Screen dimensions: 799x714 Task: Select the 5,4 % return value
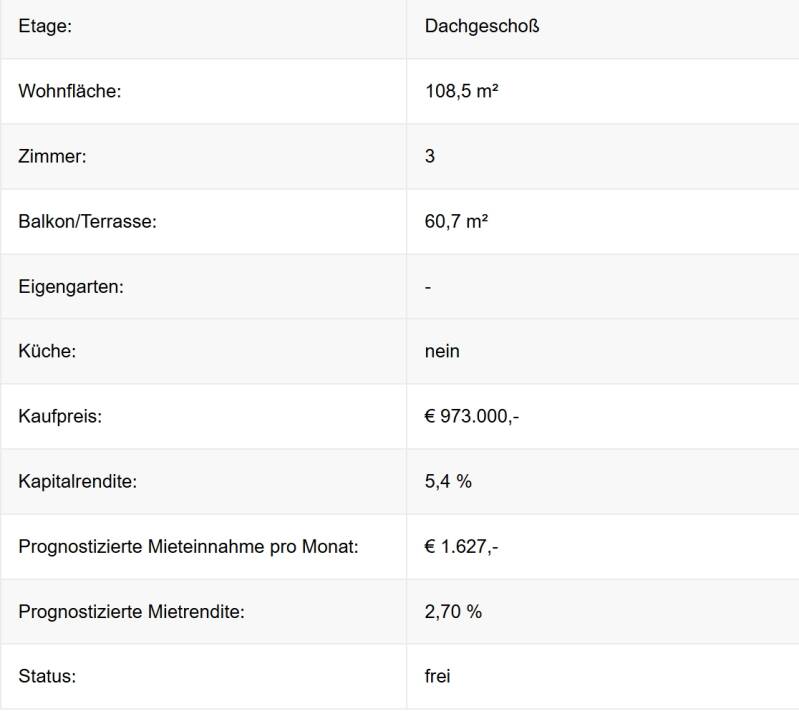pyautogui.click(x=448, y=481)
